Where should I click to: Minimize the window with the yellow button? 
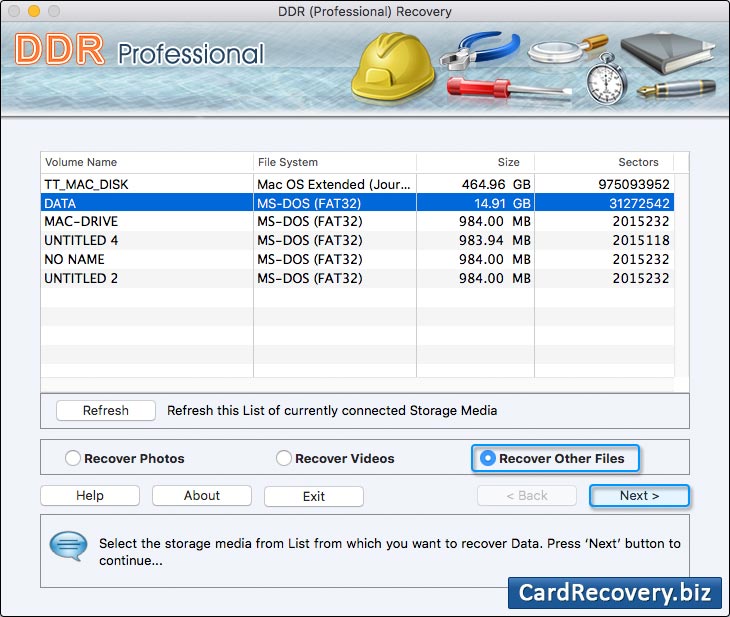pyautogui.click(x=34, y=11)
